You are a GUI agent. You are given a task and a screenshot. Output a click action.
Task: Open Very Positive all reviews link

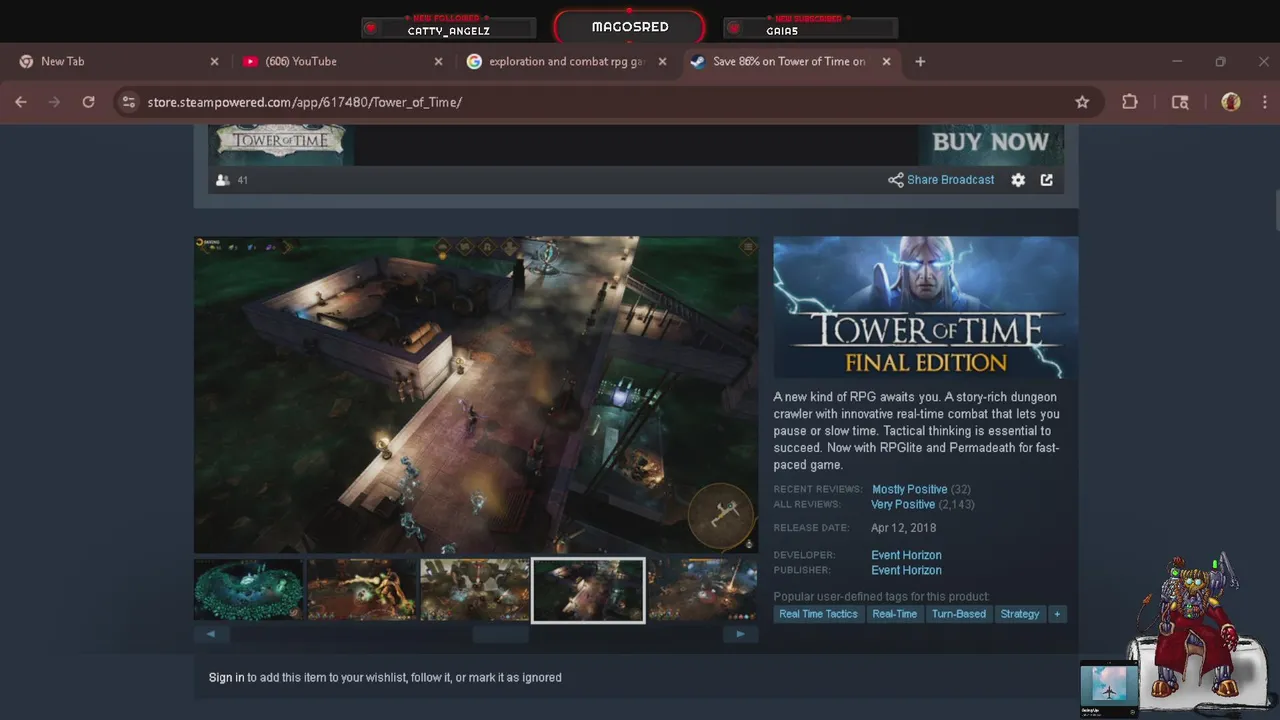903,504
